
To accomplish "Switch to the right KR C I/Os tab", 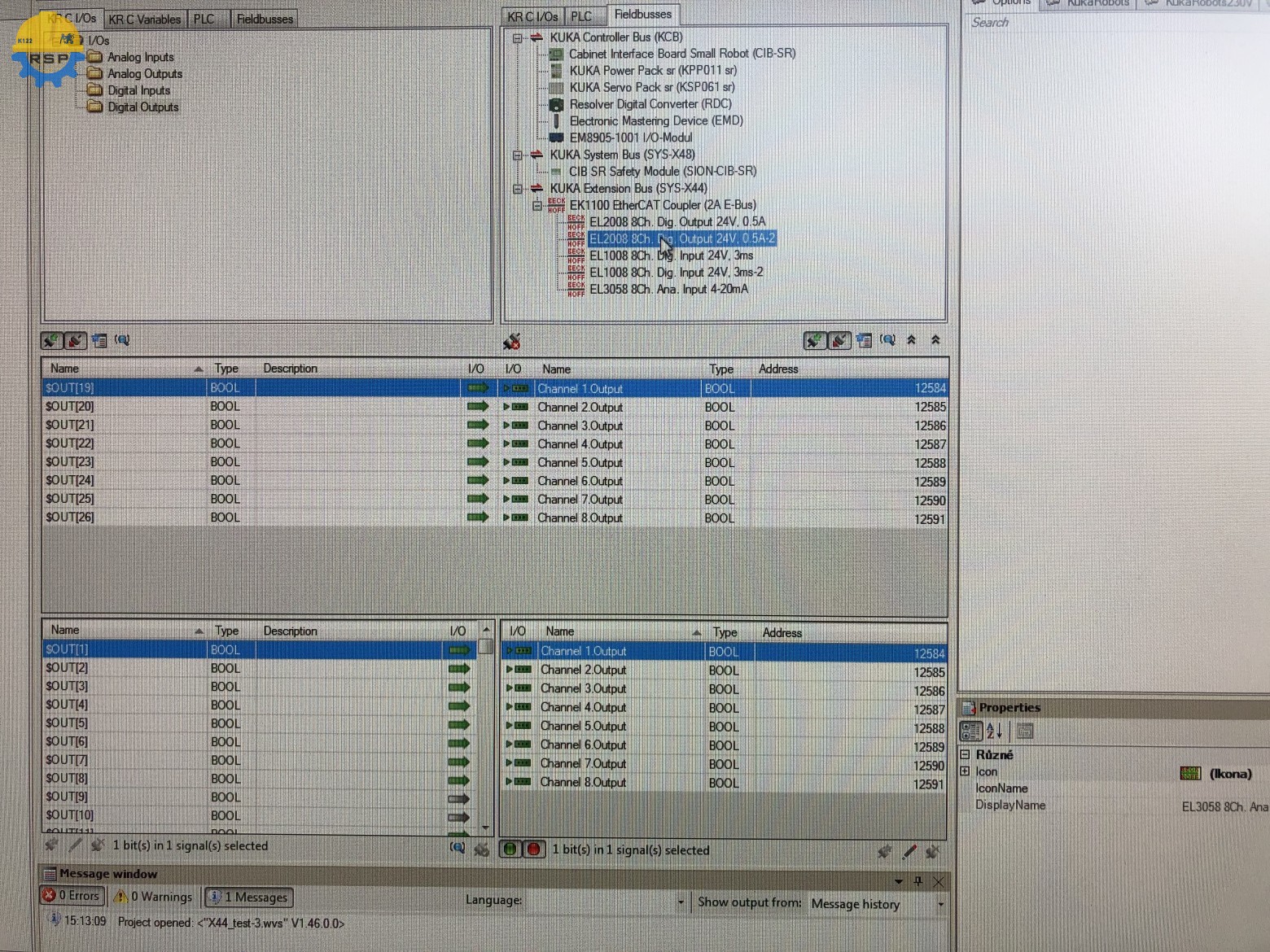I will pyautogui.click(x=532, y=16).
